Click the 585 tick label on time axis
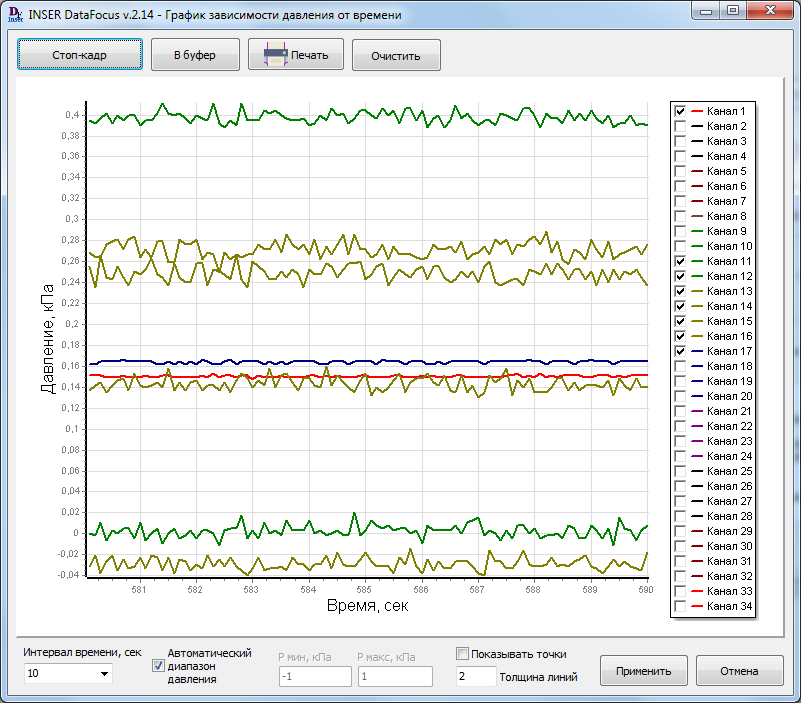Viewport: 801px width, 703px height. [x=364, y=590]
